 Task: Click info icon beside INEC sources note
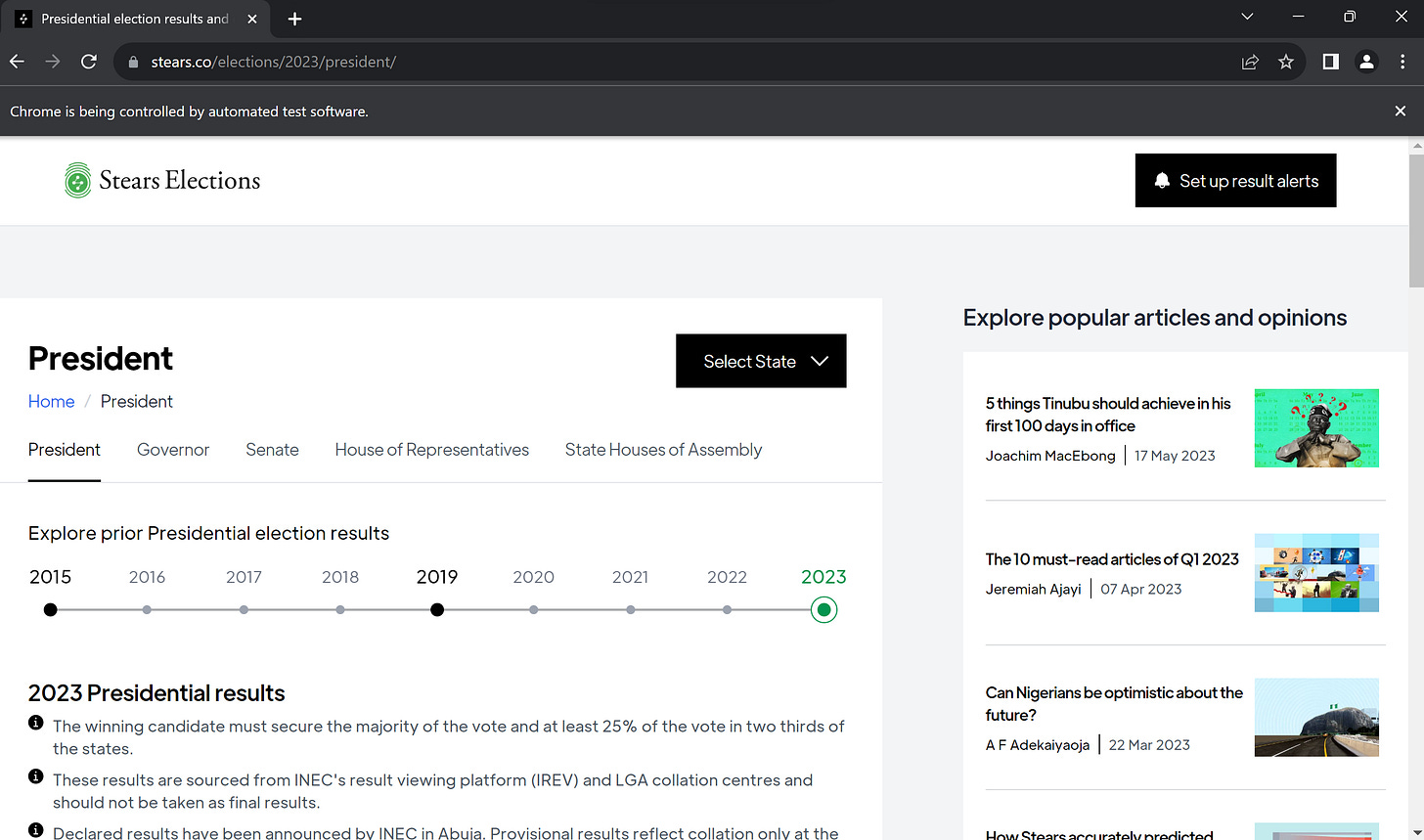click(x=36, y=776)
